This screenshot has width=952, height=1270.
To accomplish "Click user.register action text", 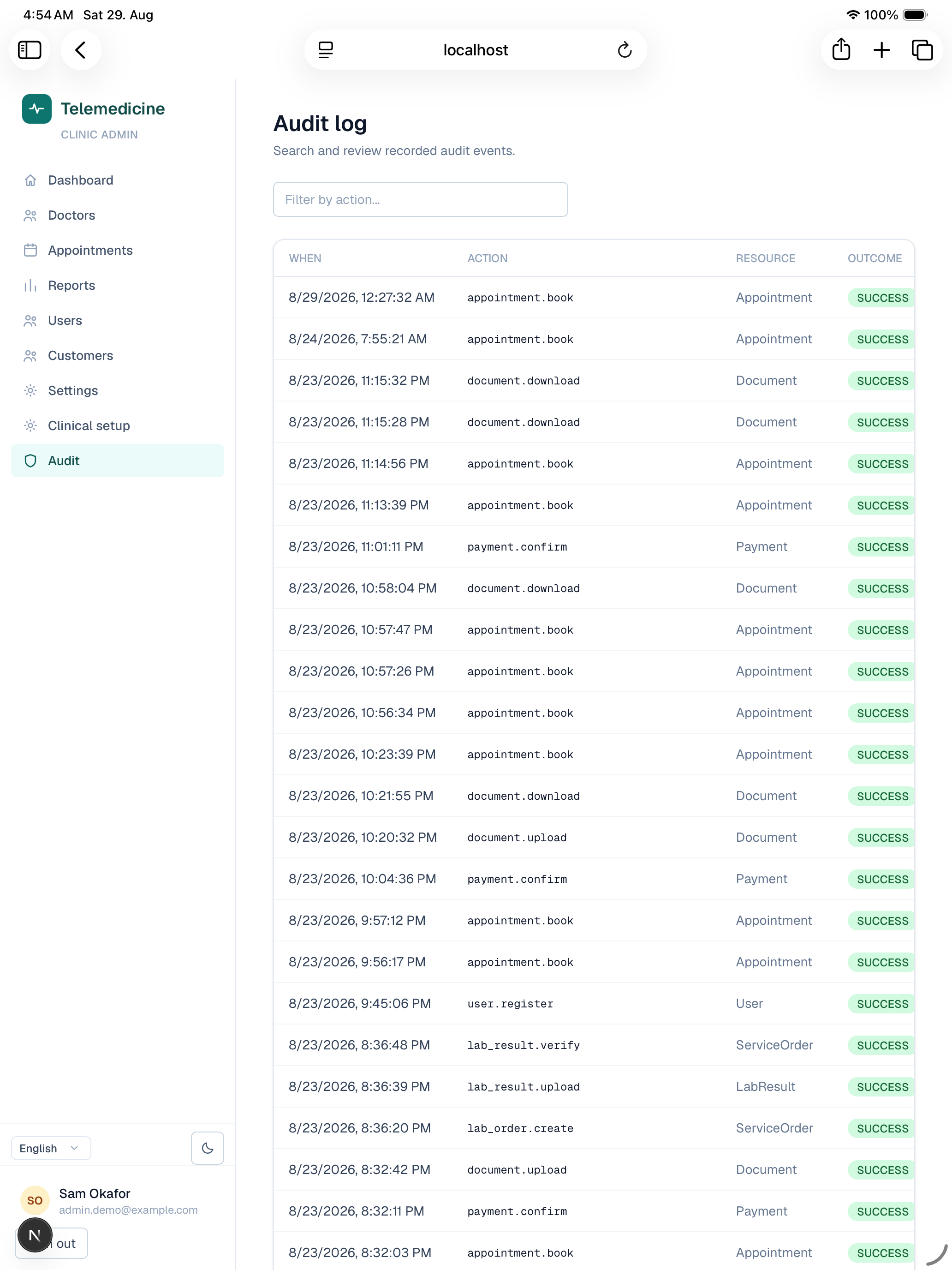I will (x=510, y=1004).
